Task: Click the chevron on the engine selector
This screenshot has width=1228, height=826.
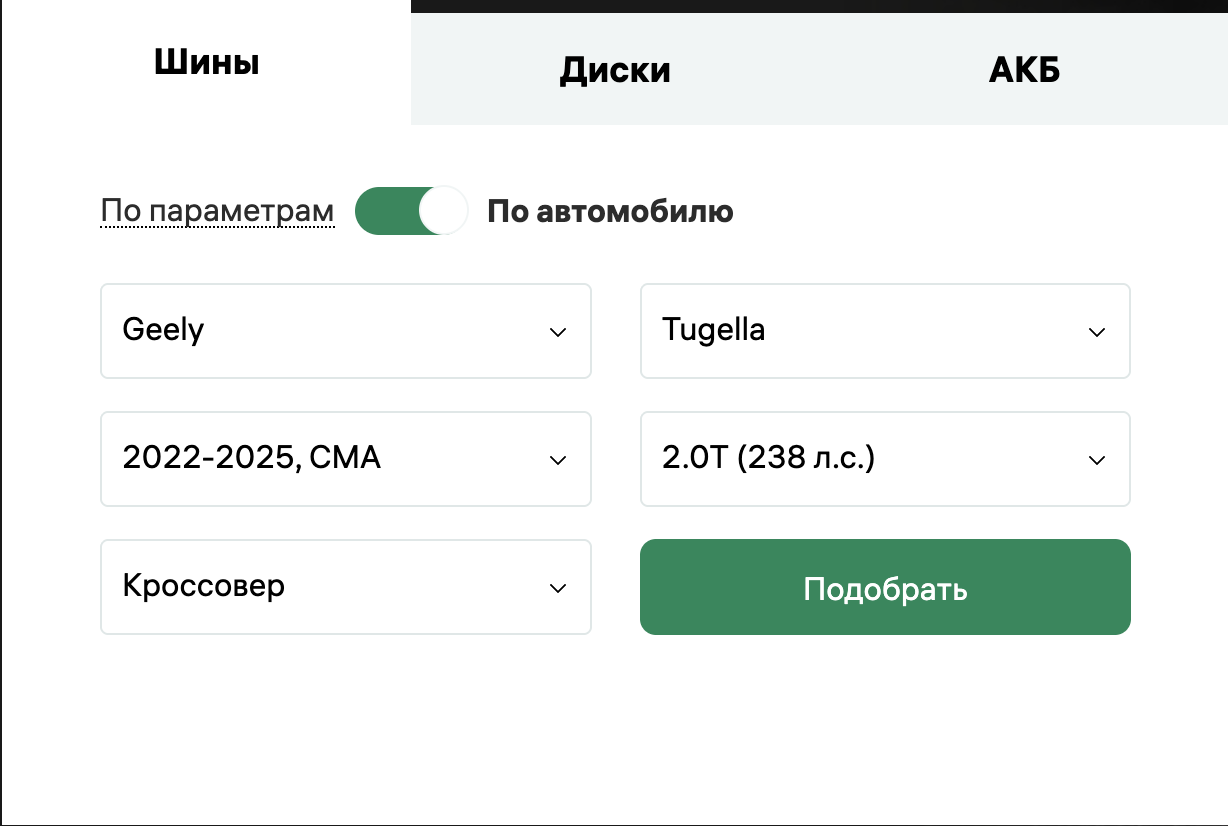Action: pyautogui.click(x=1096, y=459)
